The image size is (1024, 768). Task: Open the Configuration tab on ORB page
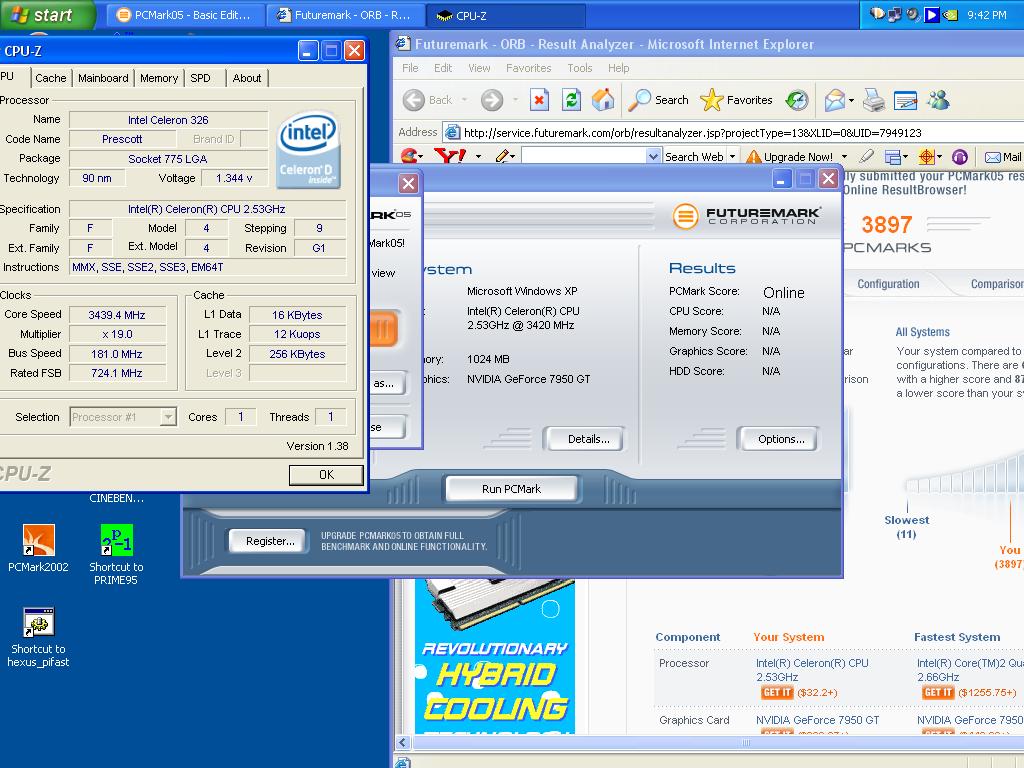pyautogui.click(x=888, y=284)
